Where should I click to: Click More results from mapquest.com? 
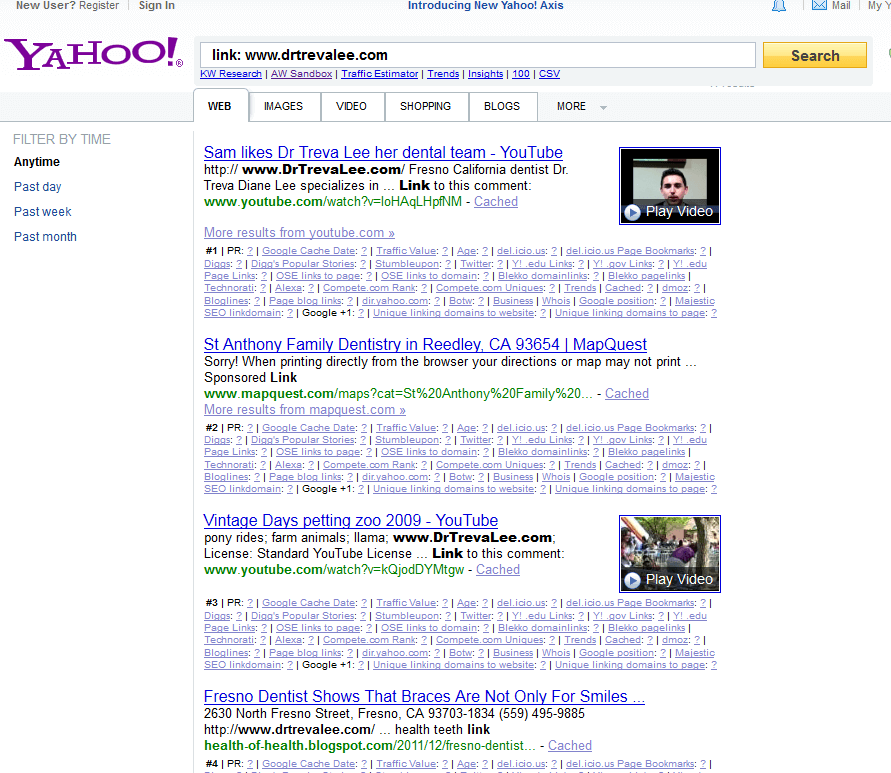[305, 409]
